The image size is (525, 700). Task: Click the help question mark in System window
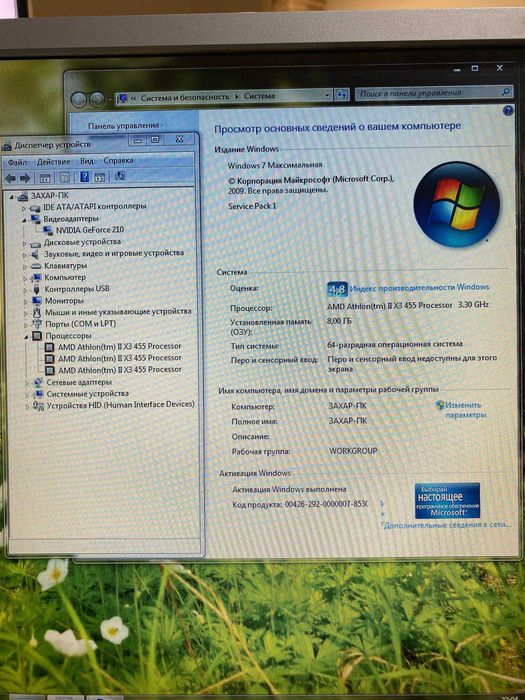coord(508,110)
